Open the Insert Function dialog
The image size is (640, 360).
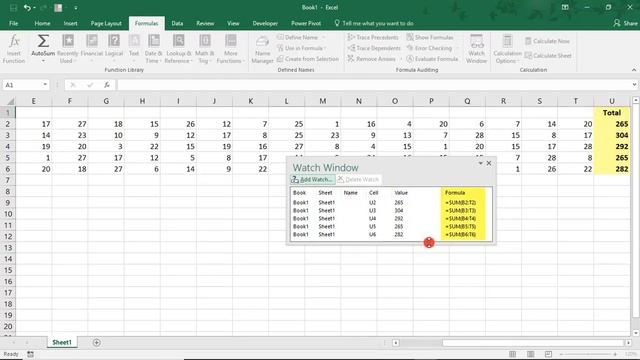click(x=14, y=49)
